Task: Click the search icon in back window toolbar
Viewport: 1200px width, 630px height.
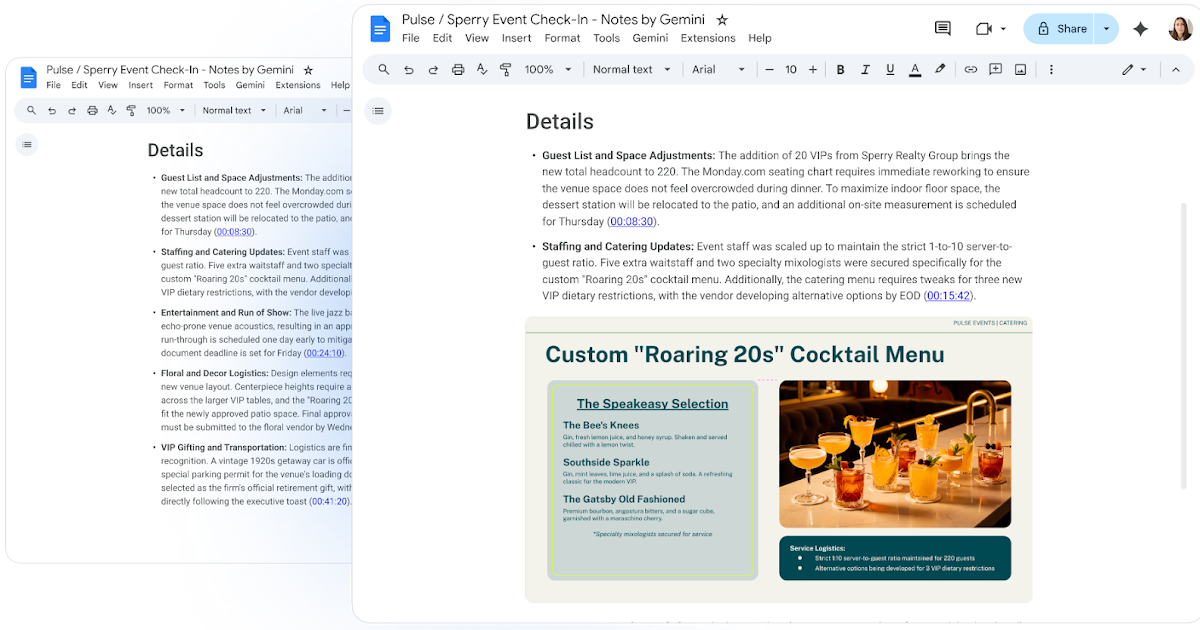Action: pyautogui.click(x=31, y=111)
